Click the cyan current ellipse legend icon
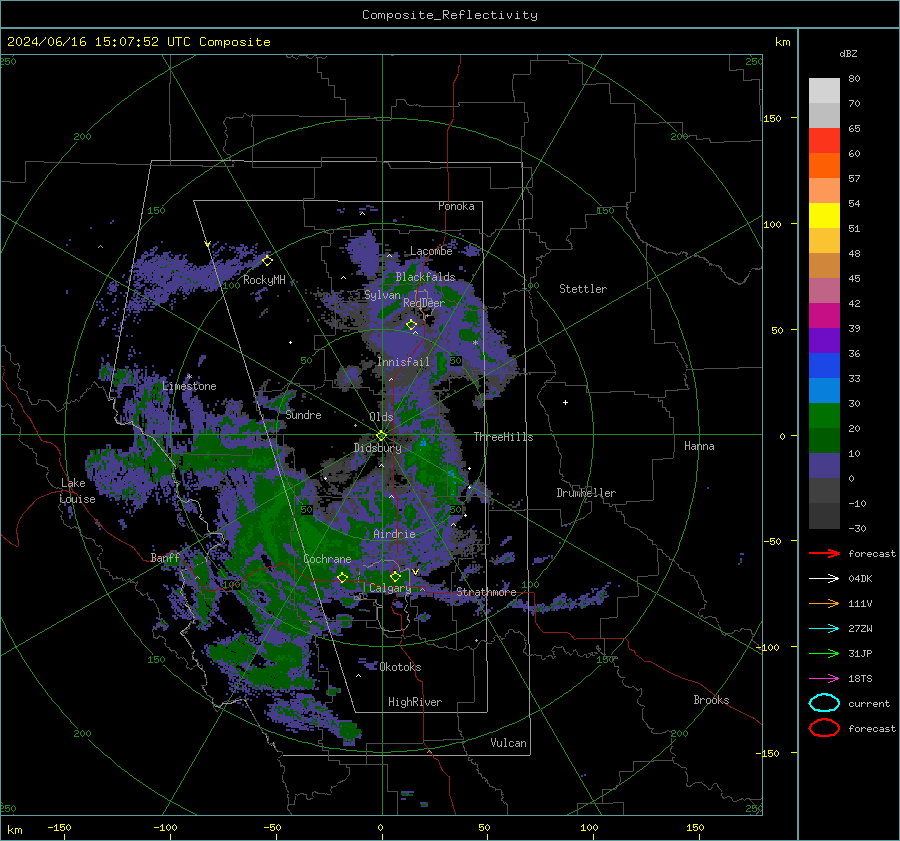The width and height of the screenshot is (900, 841). (x=824, y=703)
